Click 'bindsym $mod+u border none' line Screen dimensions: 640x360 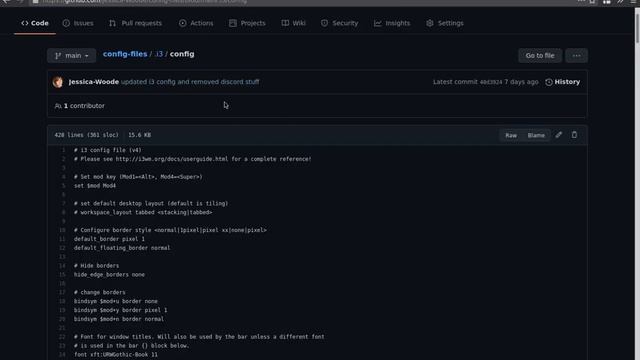tap(116, 301)
